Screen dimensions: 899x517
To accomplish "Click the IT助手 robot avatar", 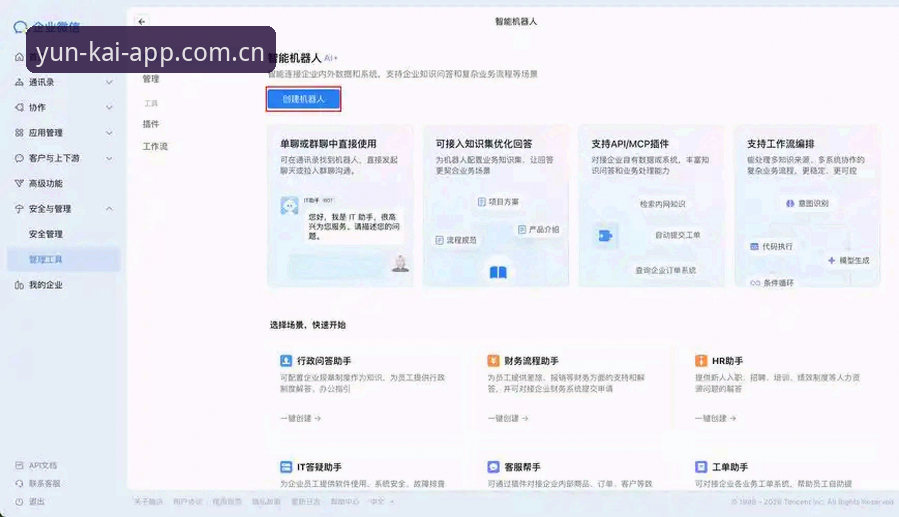I will (x=290, y=206).
